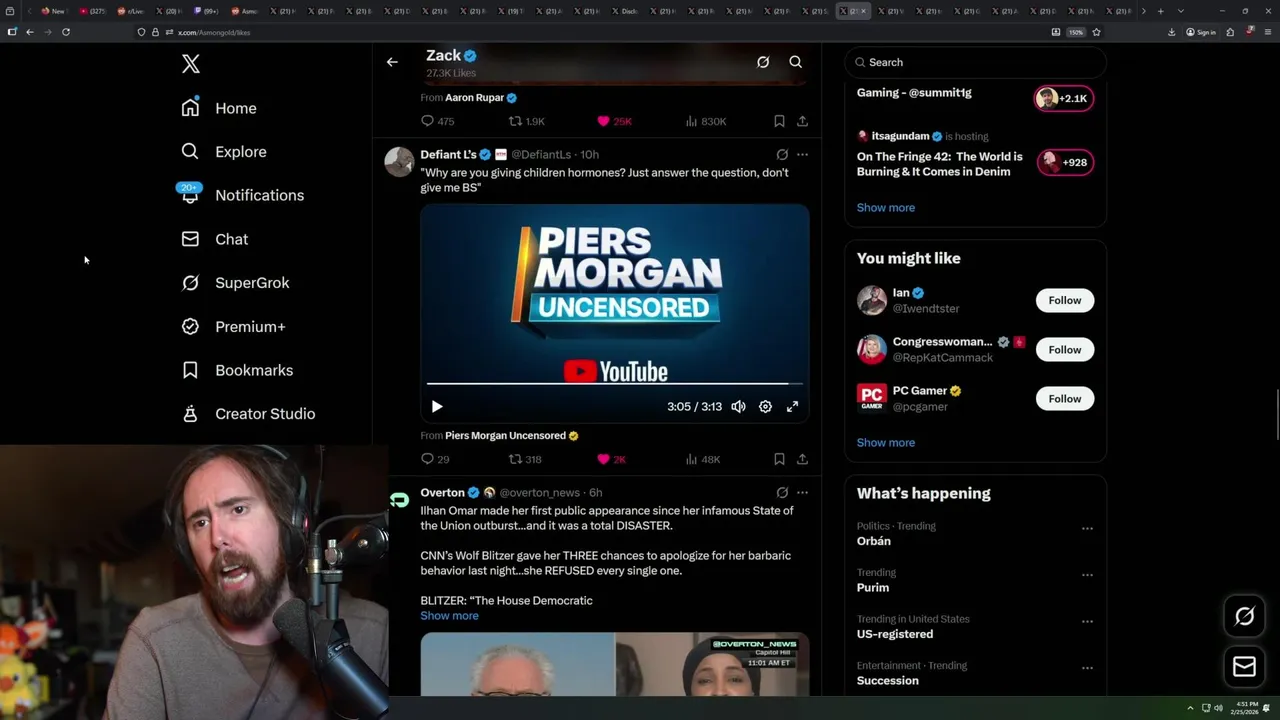This screenshot has width=1280, height=720.
Task: Open the Overton news video thumbnail
Action: tap(615, 664)
